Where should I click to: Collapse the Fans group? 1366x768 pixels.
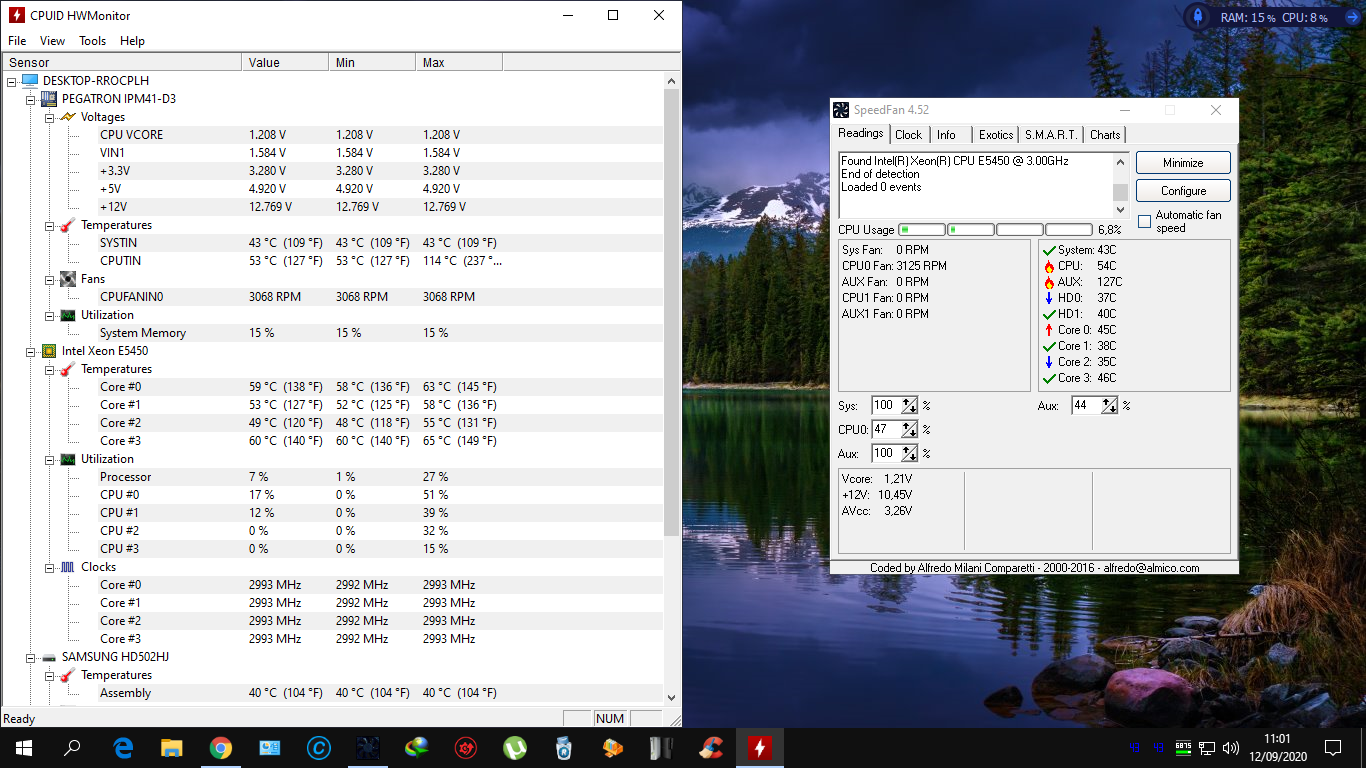click(50, 279)
